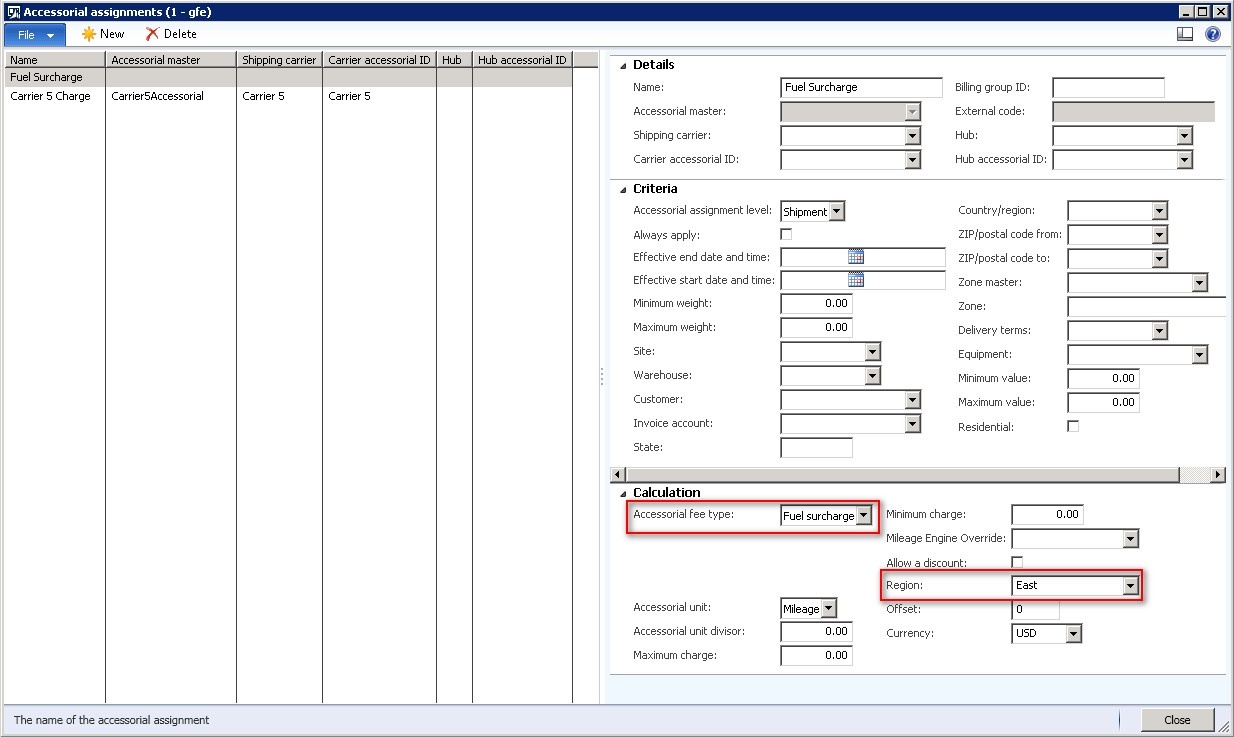Click the Close button
The image size is (1234, 737).
1177,720
